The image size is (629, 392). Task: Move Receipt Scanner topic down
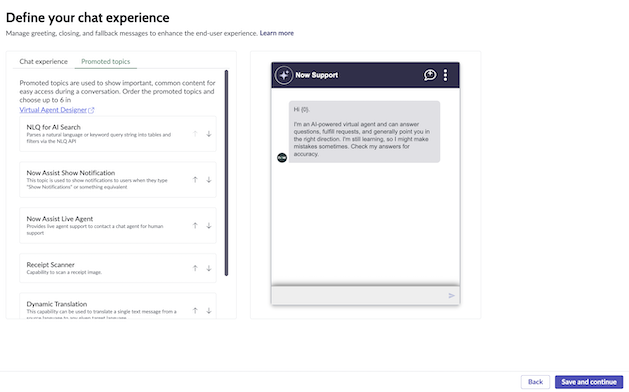pyautogui.click(x=209, y=268)
